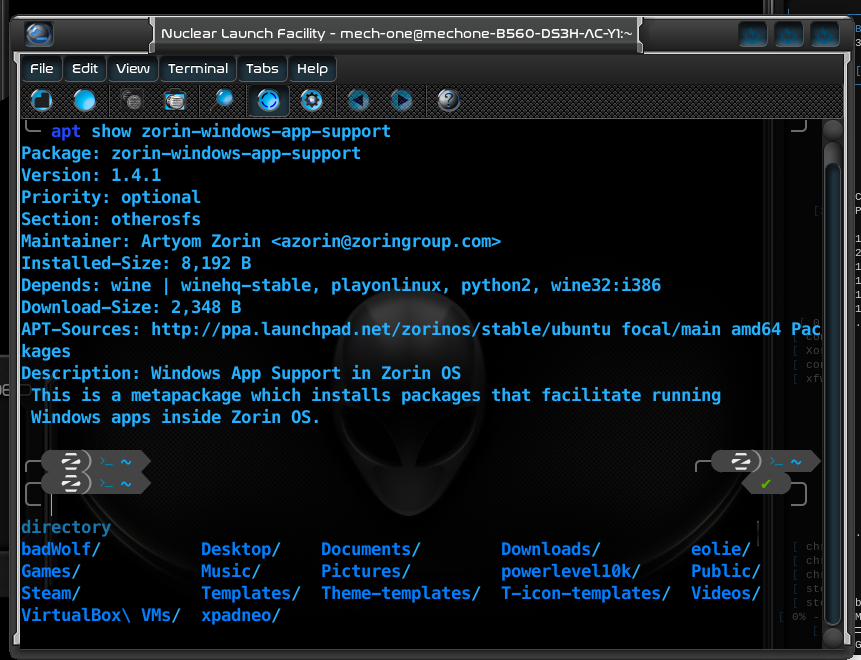
Task: Open the File menu
Action: tap(42, 69)
